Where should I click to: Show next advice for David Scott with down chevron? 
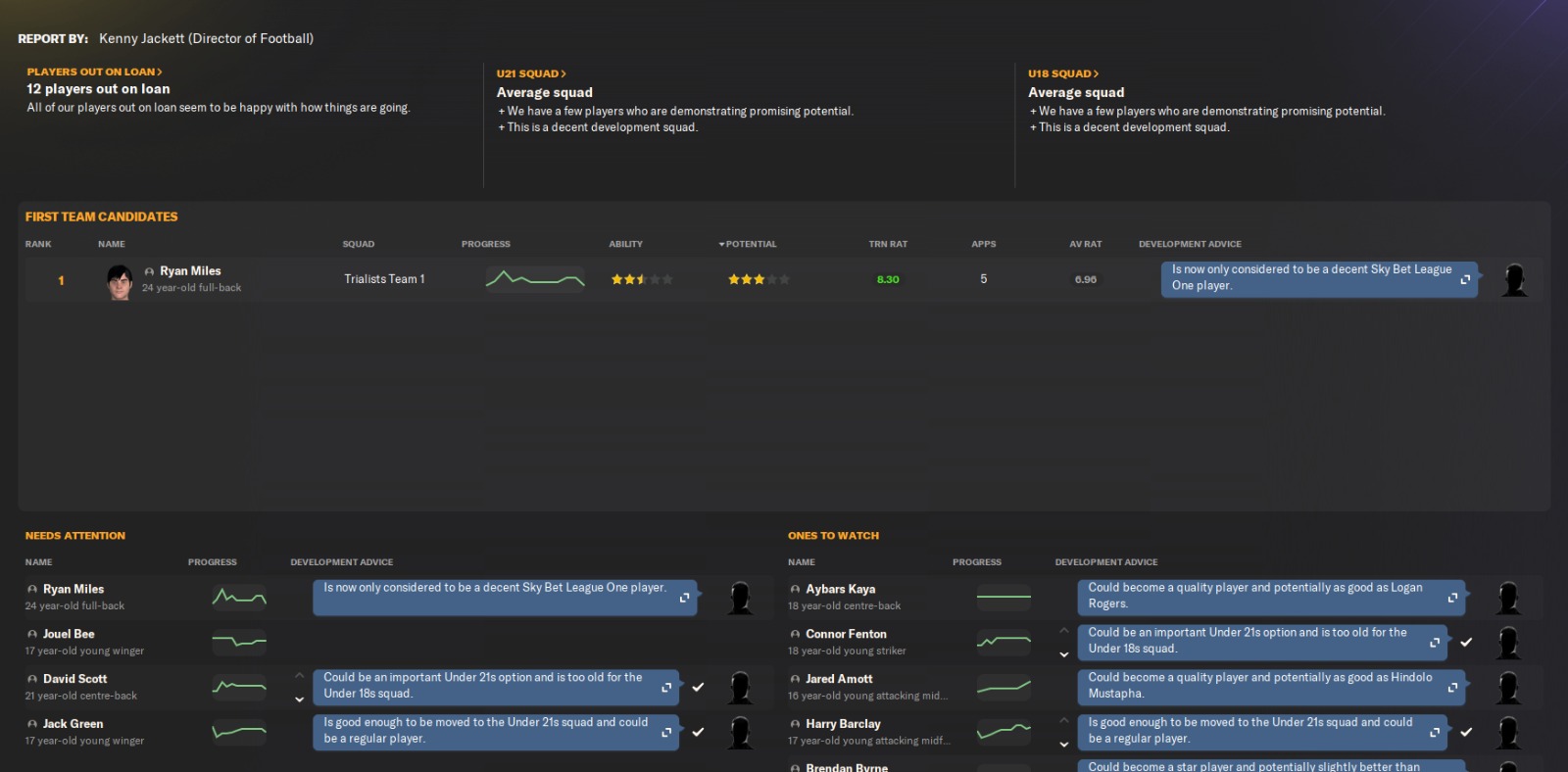(x=300, y=700)
